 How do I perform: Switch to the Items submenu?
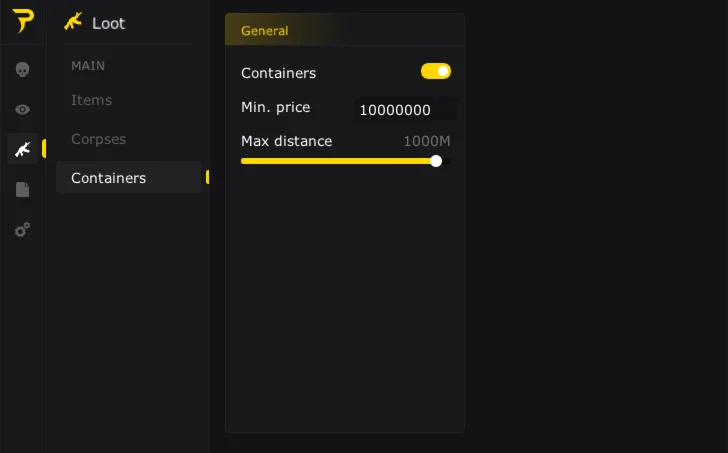click(x=91, y=100)
